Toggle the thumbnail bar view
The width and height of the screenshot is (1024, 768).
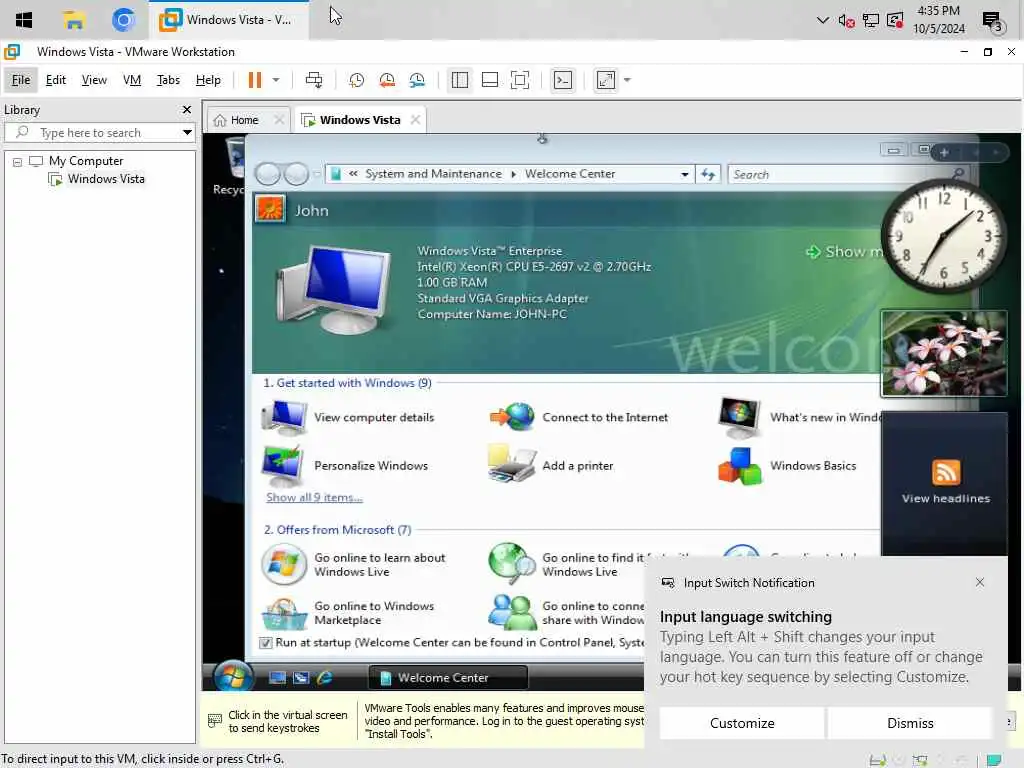coord(490,80)
